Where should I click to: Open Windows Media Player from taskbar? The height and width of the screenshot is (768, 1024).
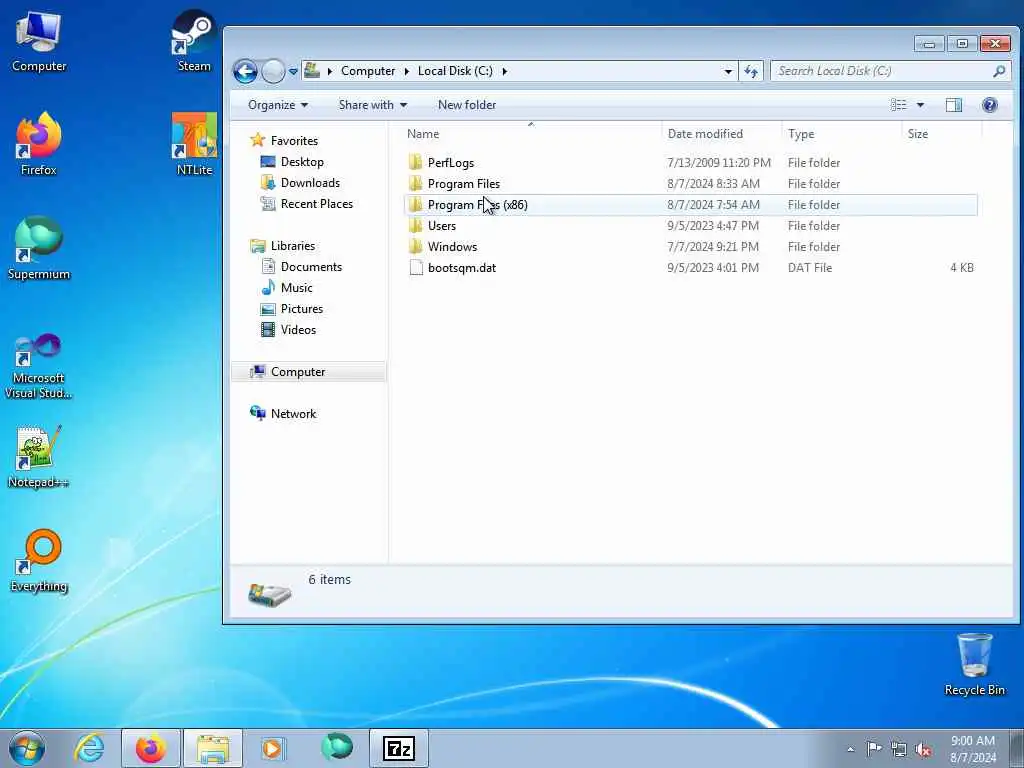tap(272, 748)
